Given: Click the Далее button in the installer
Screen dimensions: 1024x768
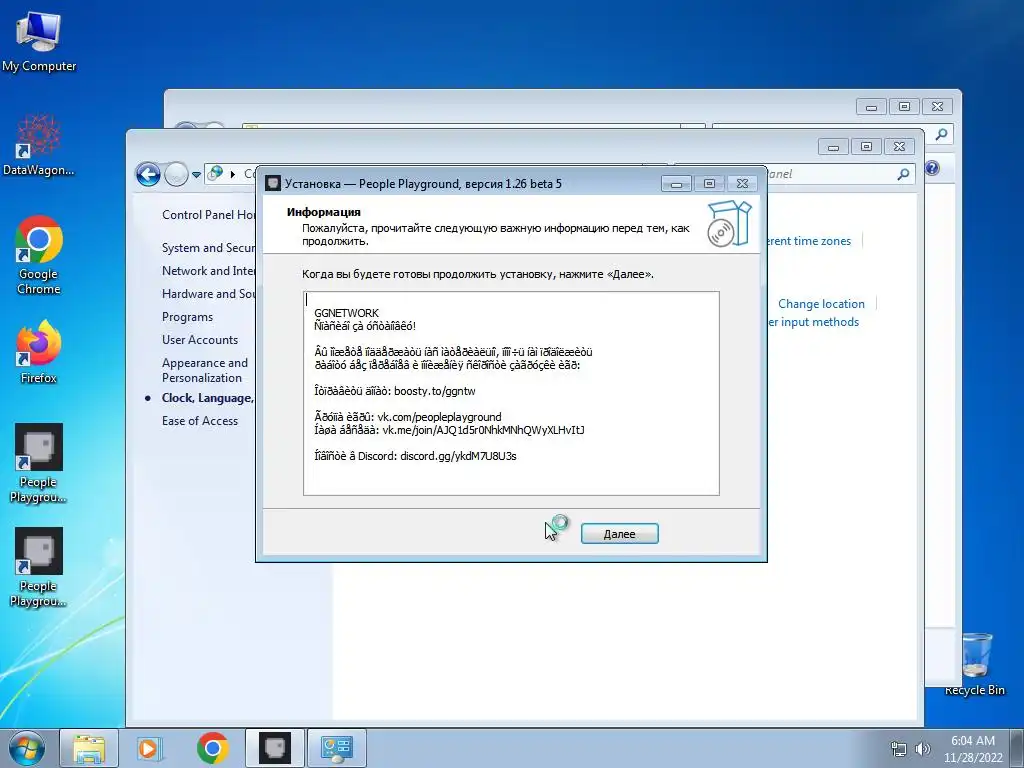Looking at the screenshot, I should (x=619, y=534).
